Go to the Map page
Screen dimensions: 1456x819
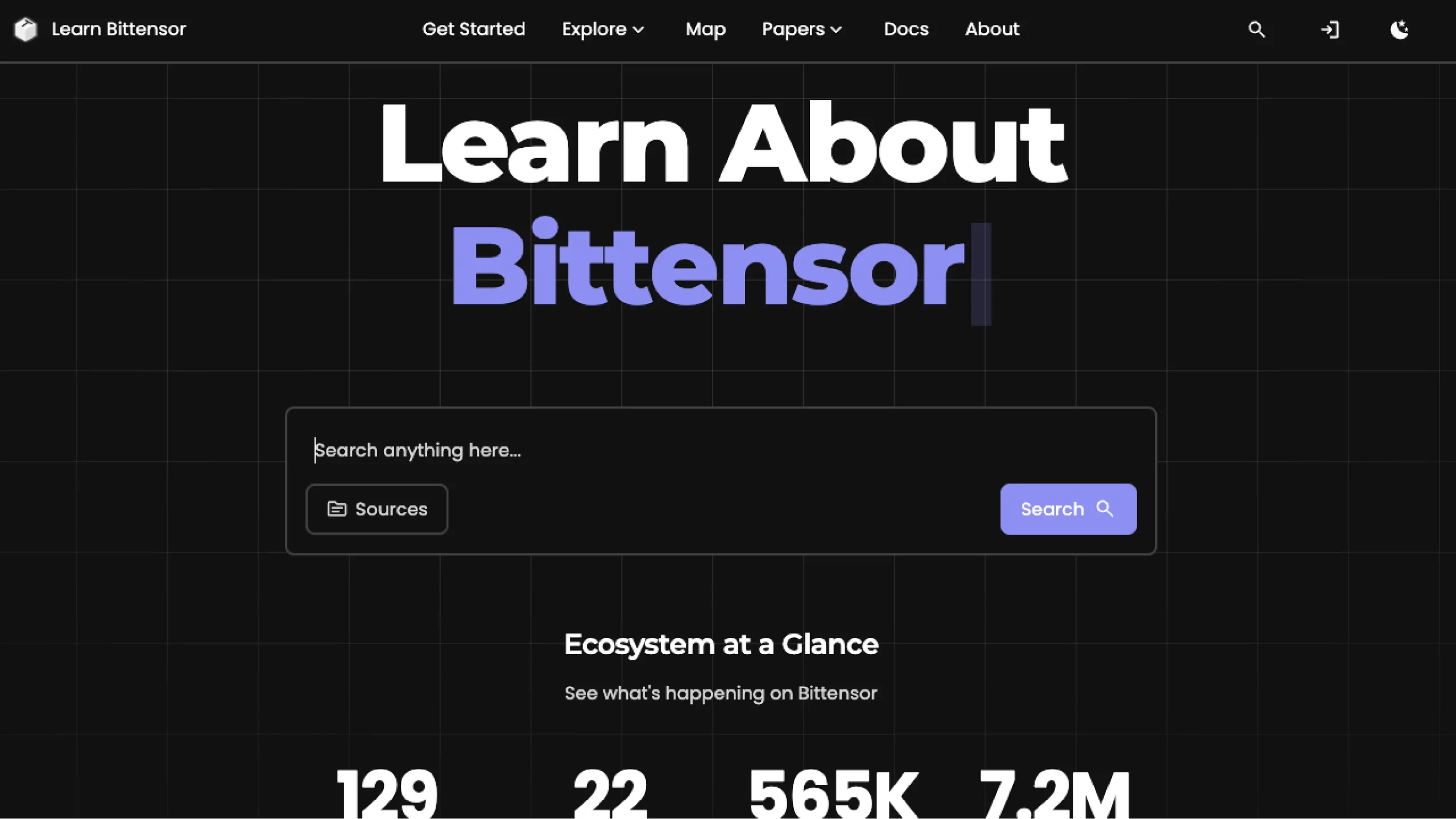pos(705,29)
